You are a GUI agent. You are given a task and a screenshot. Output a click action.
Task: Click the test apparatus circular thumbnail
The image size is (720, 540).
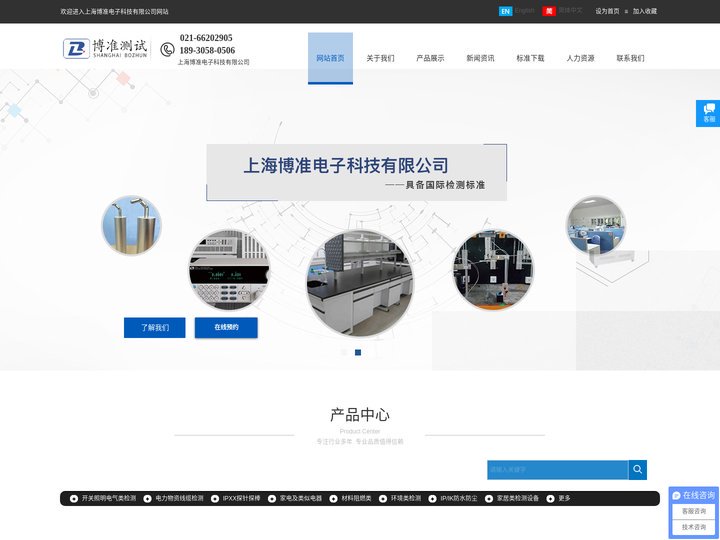[493, 270]
